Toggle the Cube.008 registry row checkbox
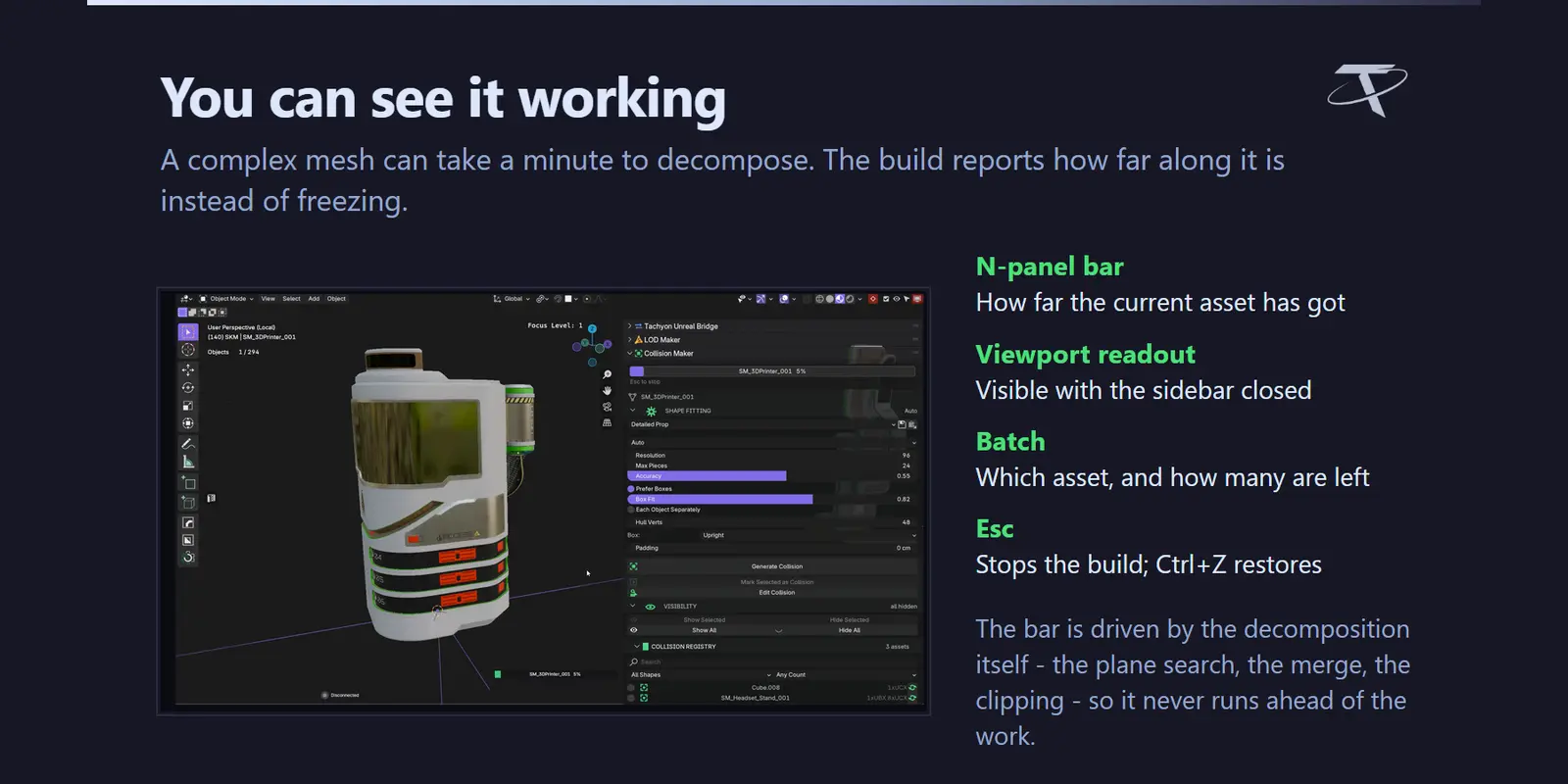The height and width of the screenshot is (784, 1568). pos(631,688)
